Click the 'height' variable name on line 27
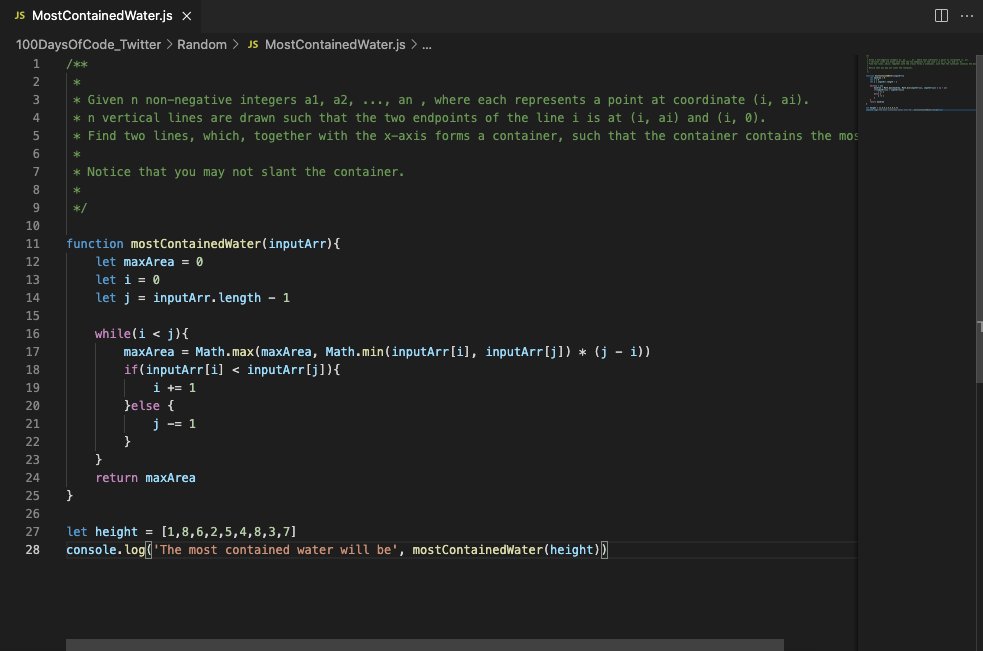Screen dimensions: 983x651 tap(116, 532)
